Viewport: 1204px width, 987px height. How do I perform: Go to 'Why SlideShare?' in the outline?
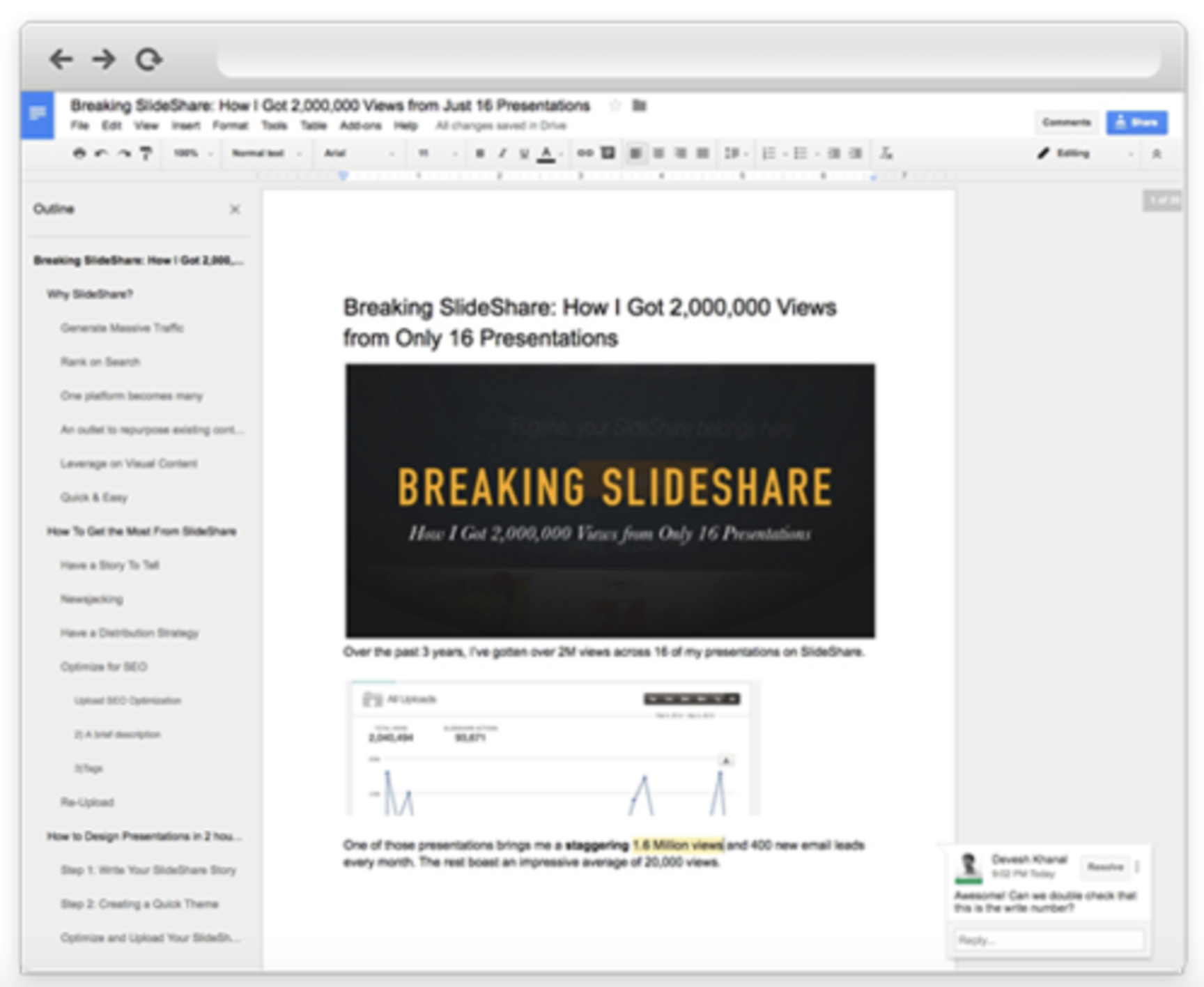click(x=89, y=294)
